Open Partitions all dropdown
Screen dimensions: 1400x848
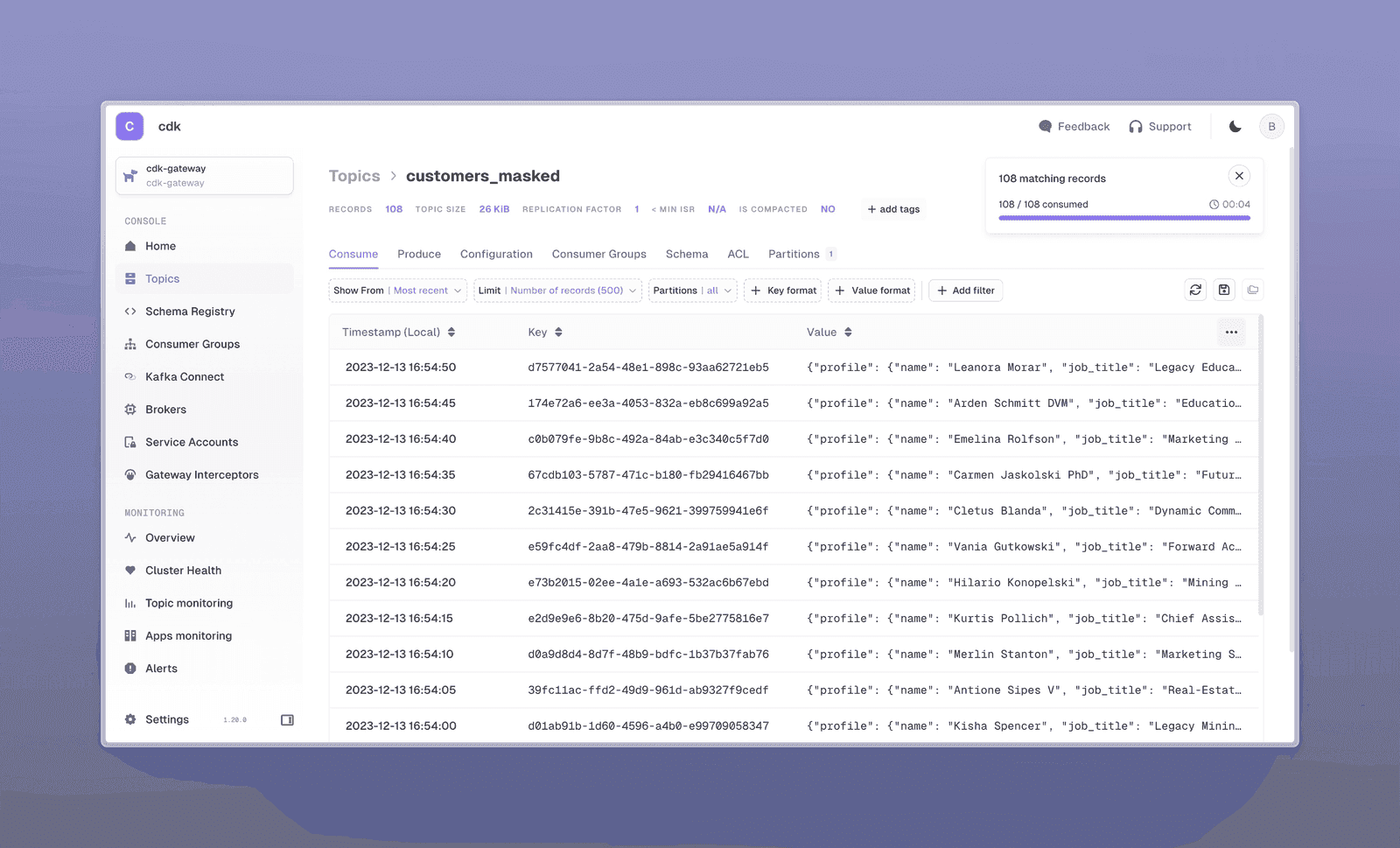coord(693,291)
